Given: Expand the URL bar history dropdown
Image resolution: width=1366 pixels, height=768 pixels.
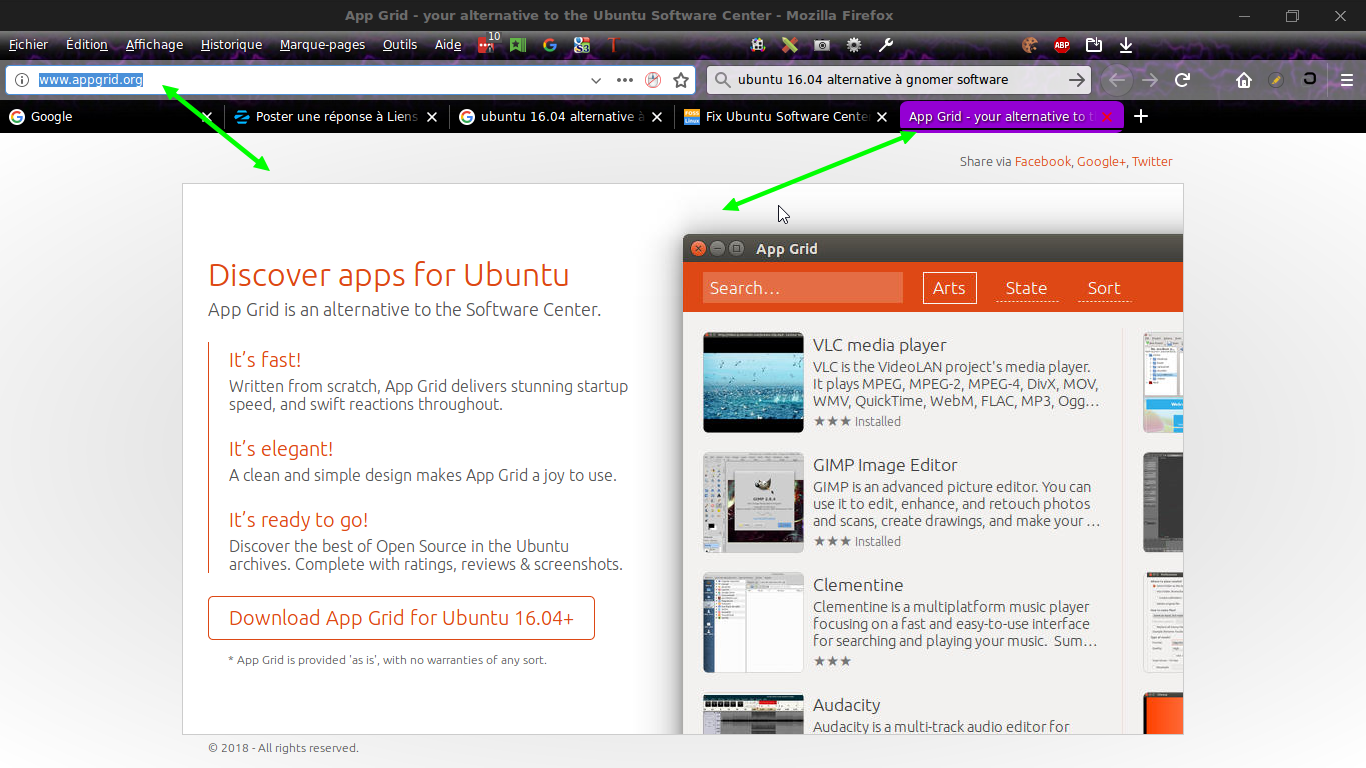Looking at the screenshot, I should (x=596, y=80).
